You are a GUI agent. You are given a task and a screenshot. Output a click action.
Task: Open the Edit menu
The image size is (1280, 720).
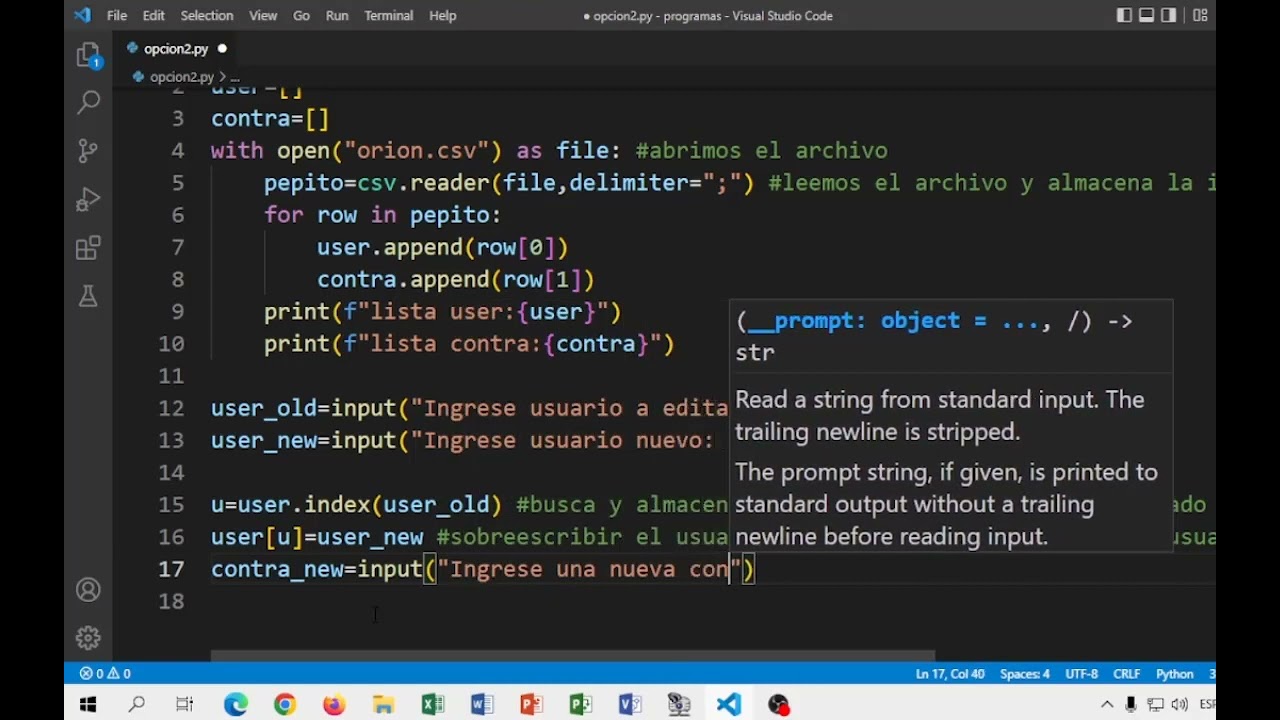pyautogui.click(x=153, y=15)
